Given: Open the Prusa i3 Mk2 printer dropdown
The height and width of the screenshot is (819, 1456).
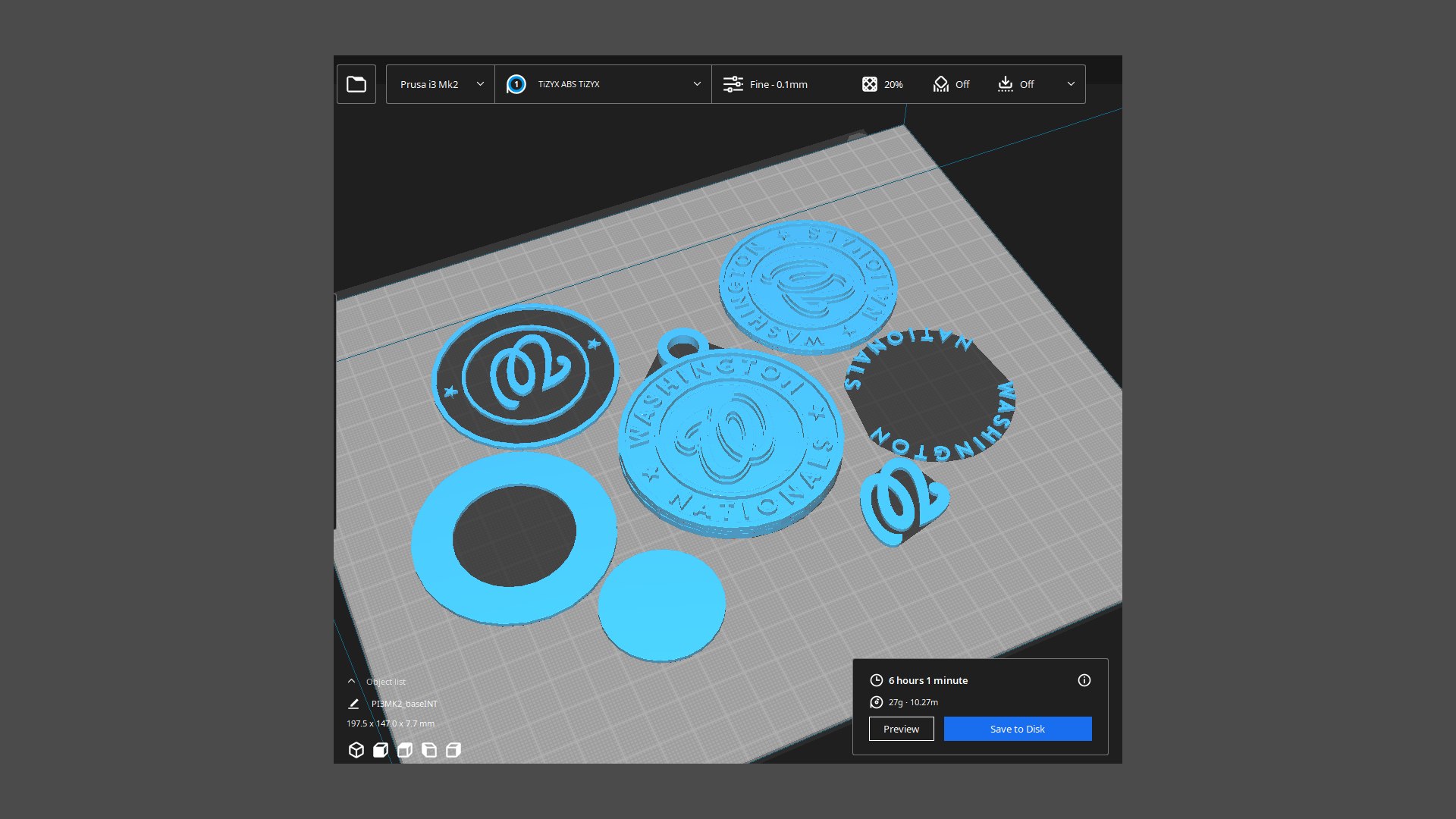Looking at the screenshot, I should click(441, 84).
